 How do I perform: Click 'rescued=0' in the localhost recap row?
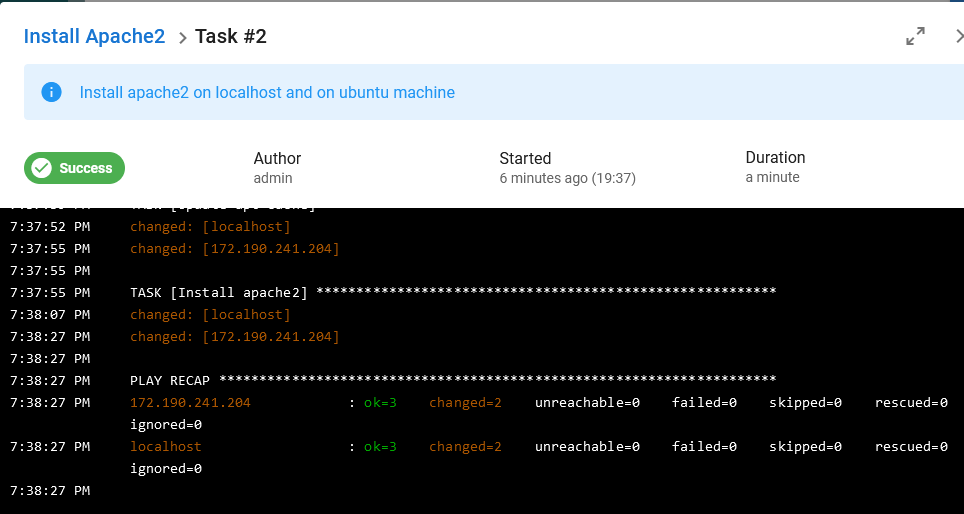pyautogui.click(x=911, y=446)
